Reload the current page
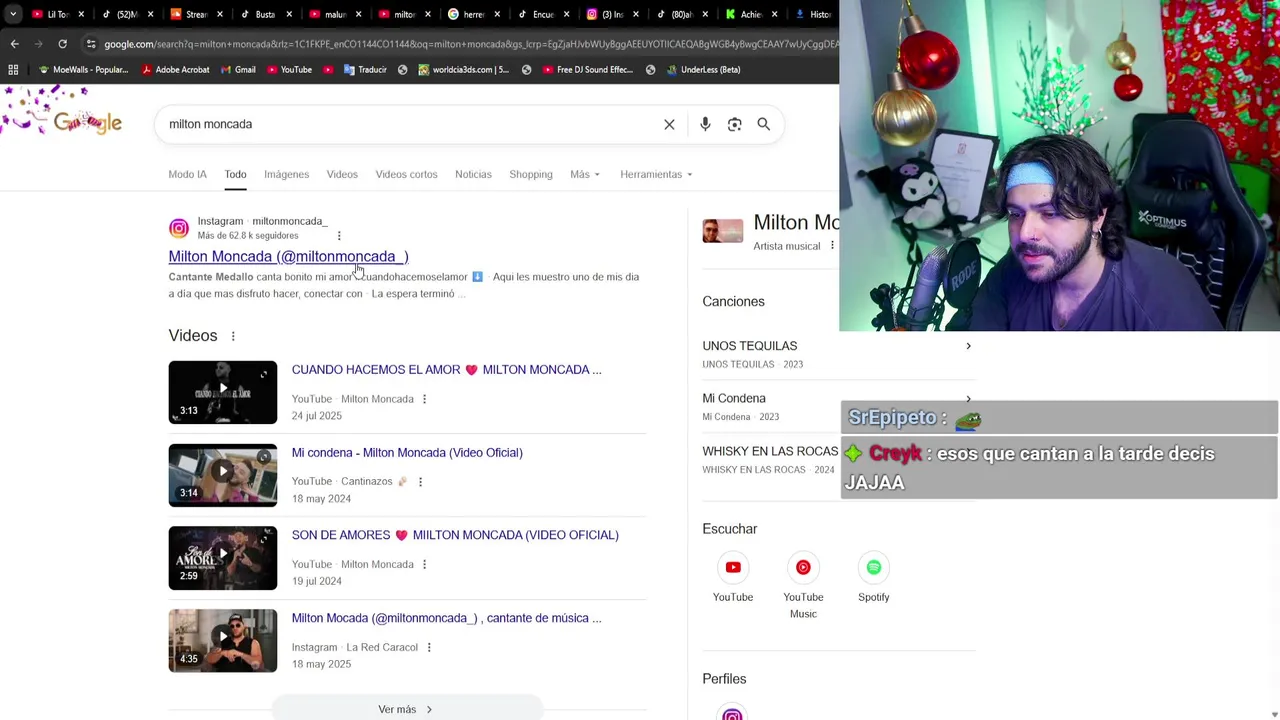The image size is (1280, 720). [62, 44]
